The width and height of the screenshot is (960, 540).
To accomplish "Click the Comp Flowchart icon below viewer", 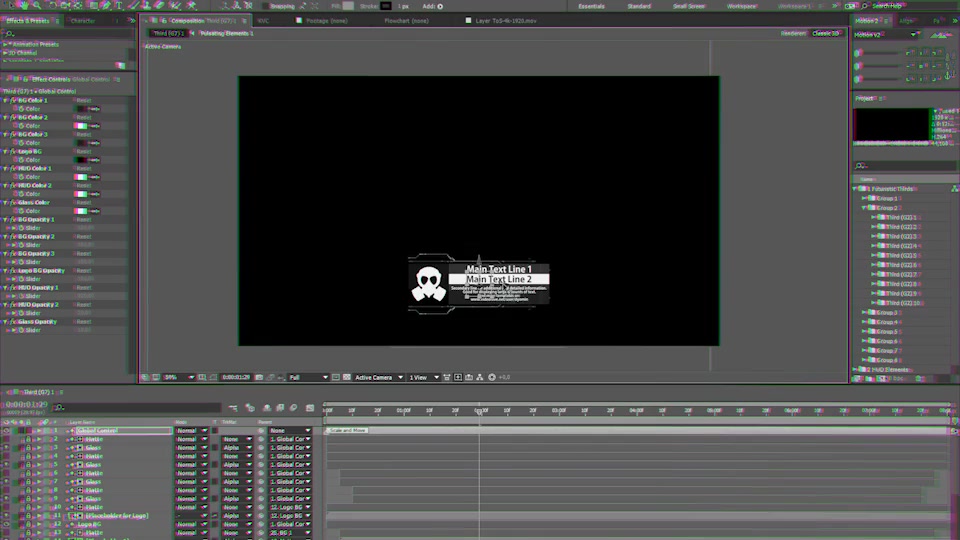I will (480, 377).
